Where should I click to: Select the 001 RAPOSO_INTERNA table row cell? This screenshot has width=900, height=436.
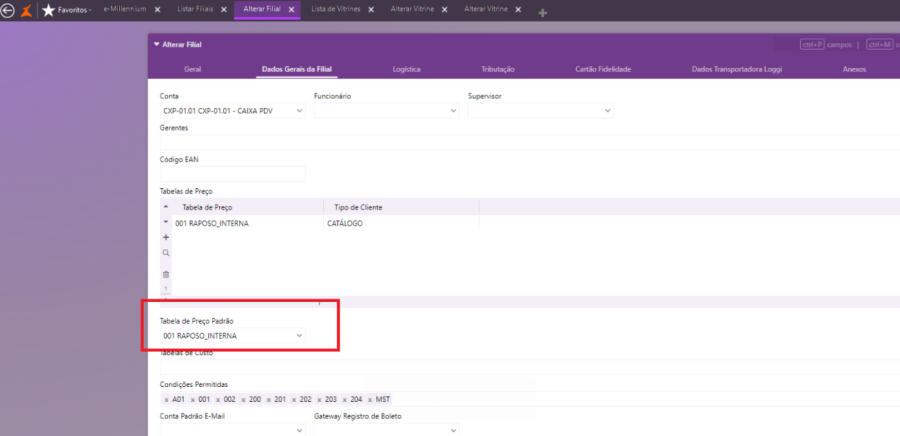[248, 223]
